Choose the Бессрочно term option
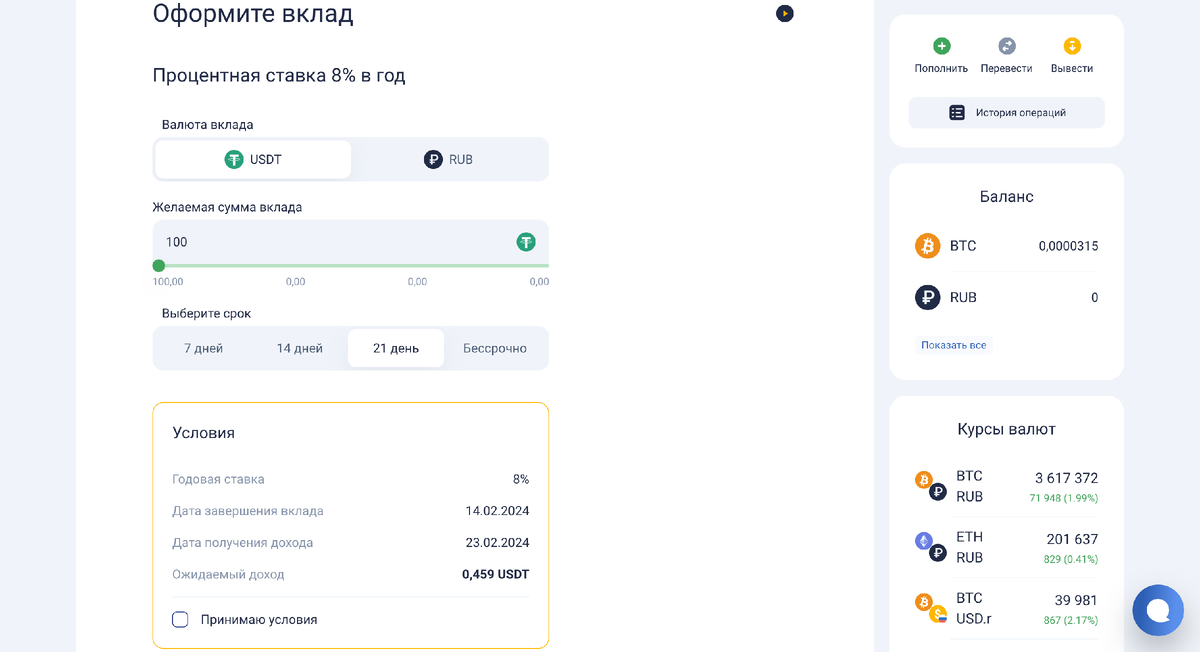The width and height of the screenshot is (1200, 652). coord(494,348)
